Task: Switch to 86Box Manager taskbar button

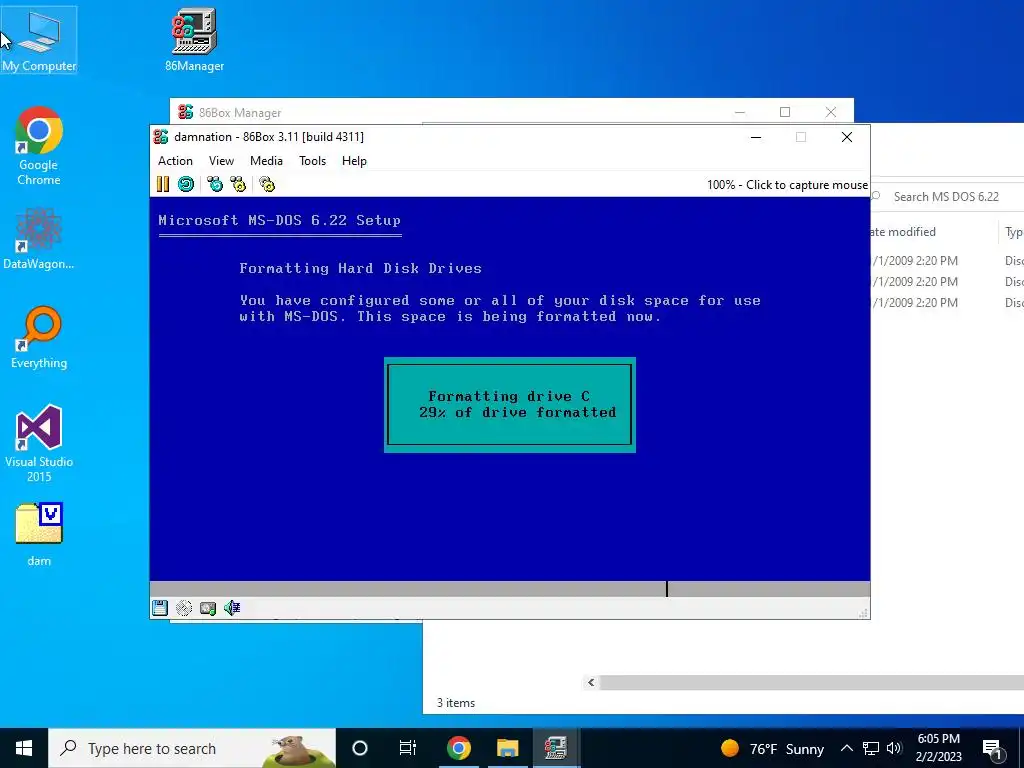Action: [x=556, y=748]
